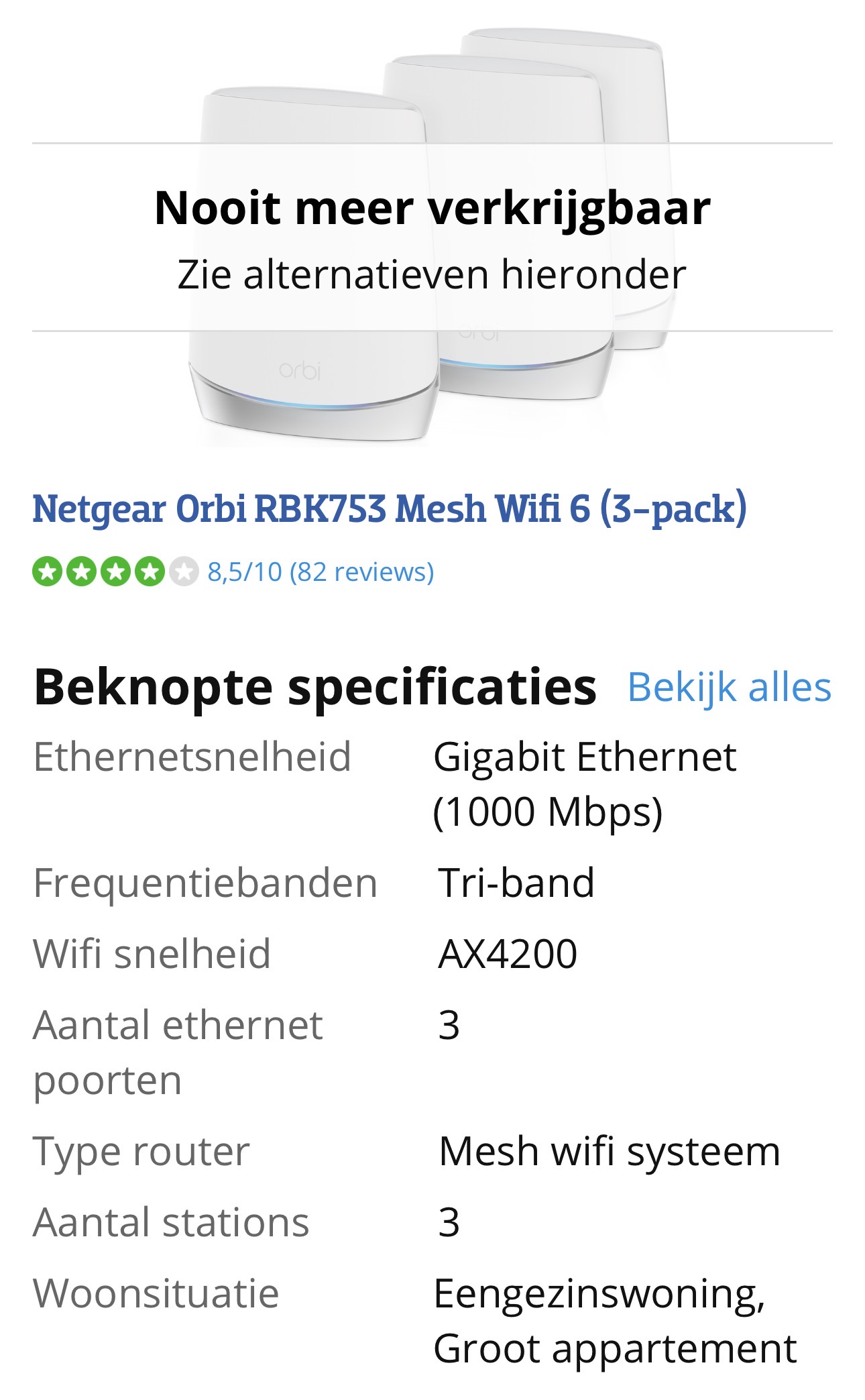Viewport: 865px width, 1400px height.
Task: Click the second green rating star
Action: [81, 572]
